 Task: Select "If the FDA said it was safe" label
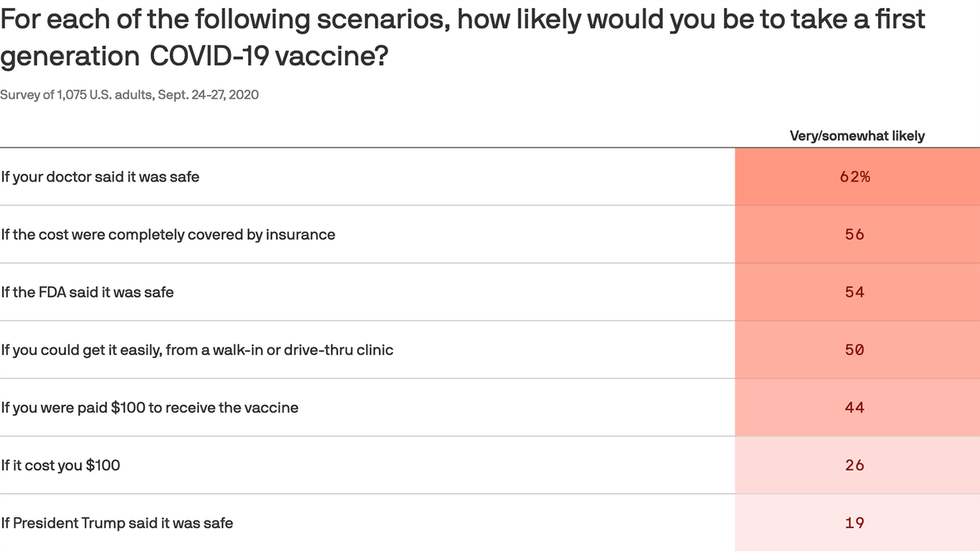tap(88, 292)
